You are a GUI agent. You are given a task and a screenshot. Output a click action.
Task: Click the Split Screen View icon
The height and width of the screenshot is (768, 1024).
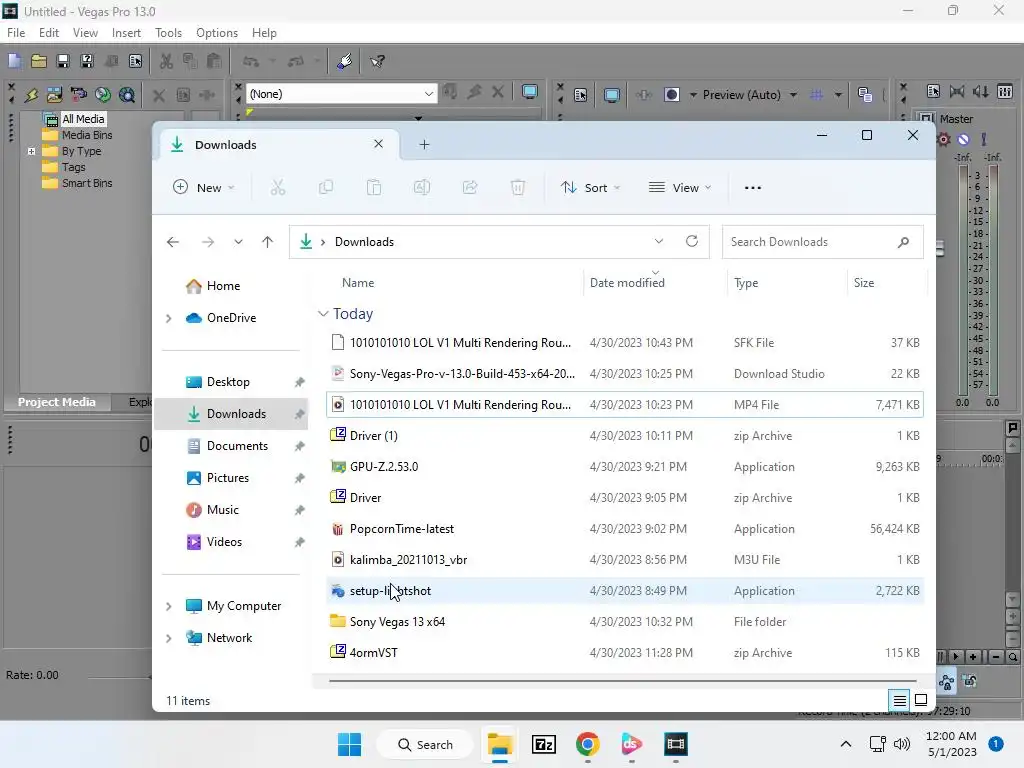[671, 95]
